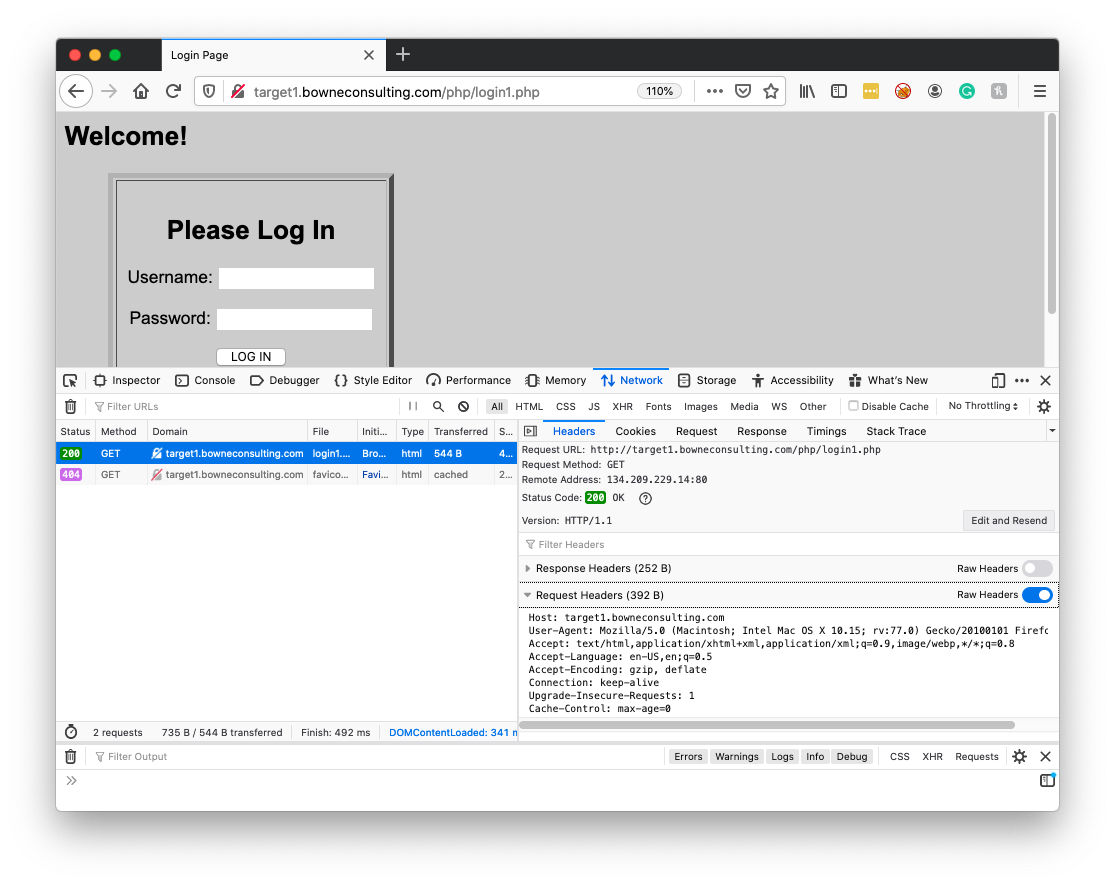Click the headers horizontal scrollbar
This screenshot has height=885, width=1115.
(x=767, y=725)
